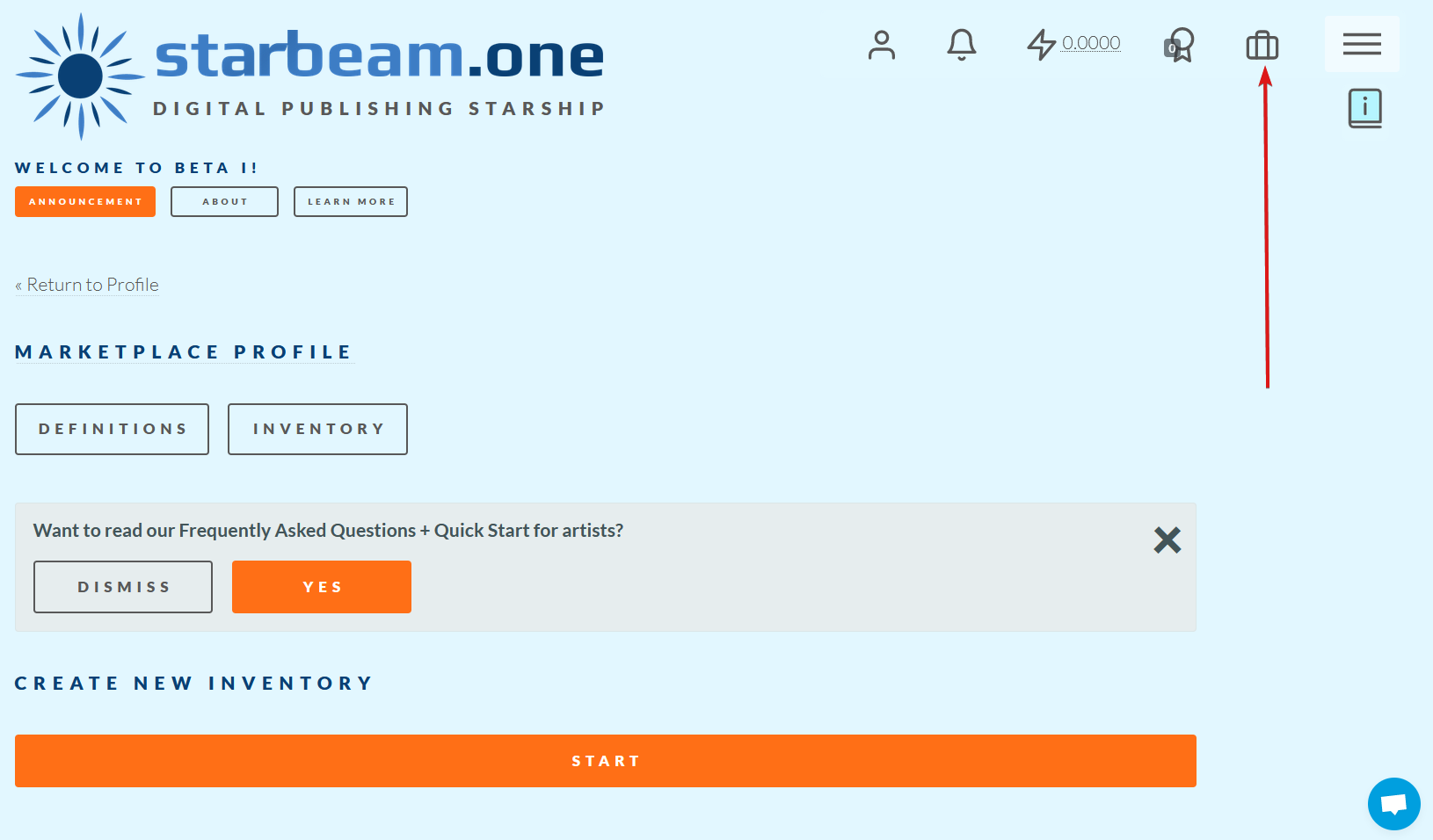Click the 0.0000 balance link
Viewport: 1433px width, 840px height.
1091,42
